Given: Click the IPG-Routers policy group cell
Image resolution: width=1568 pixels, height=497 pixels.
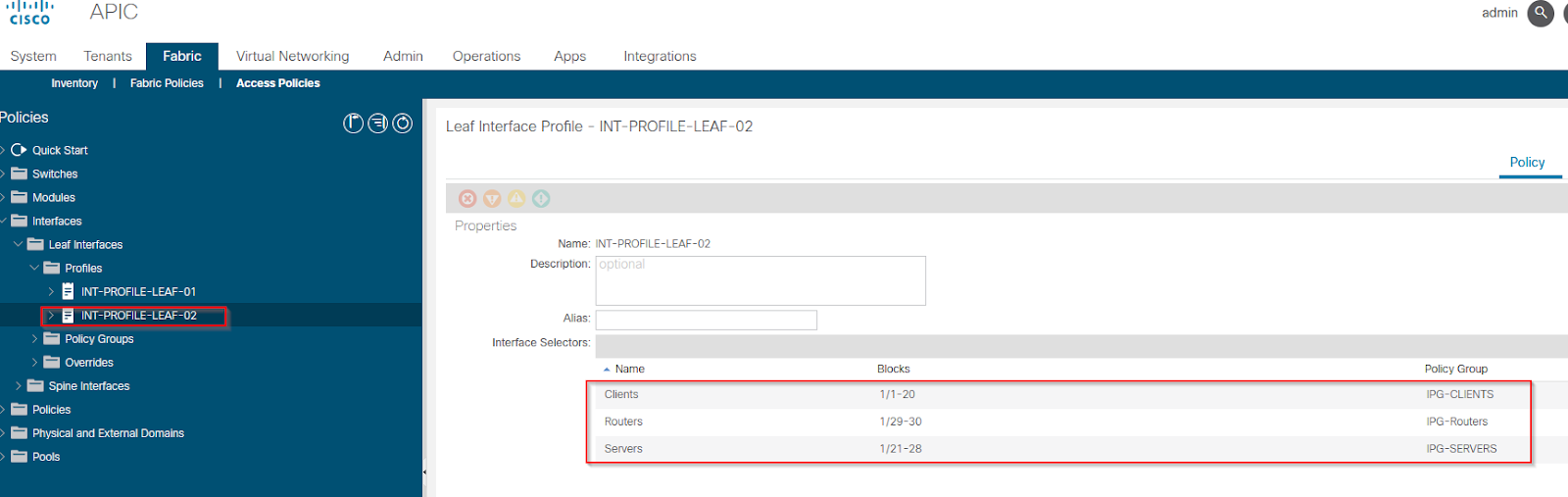Looking at the screenshot, I should point(1456,422).
